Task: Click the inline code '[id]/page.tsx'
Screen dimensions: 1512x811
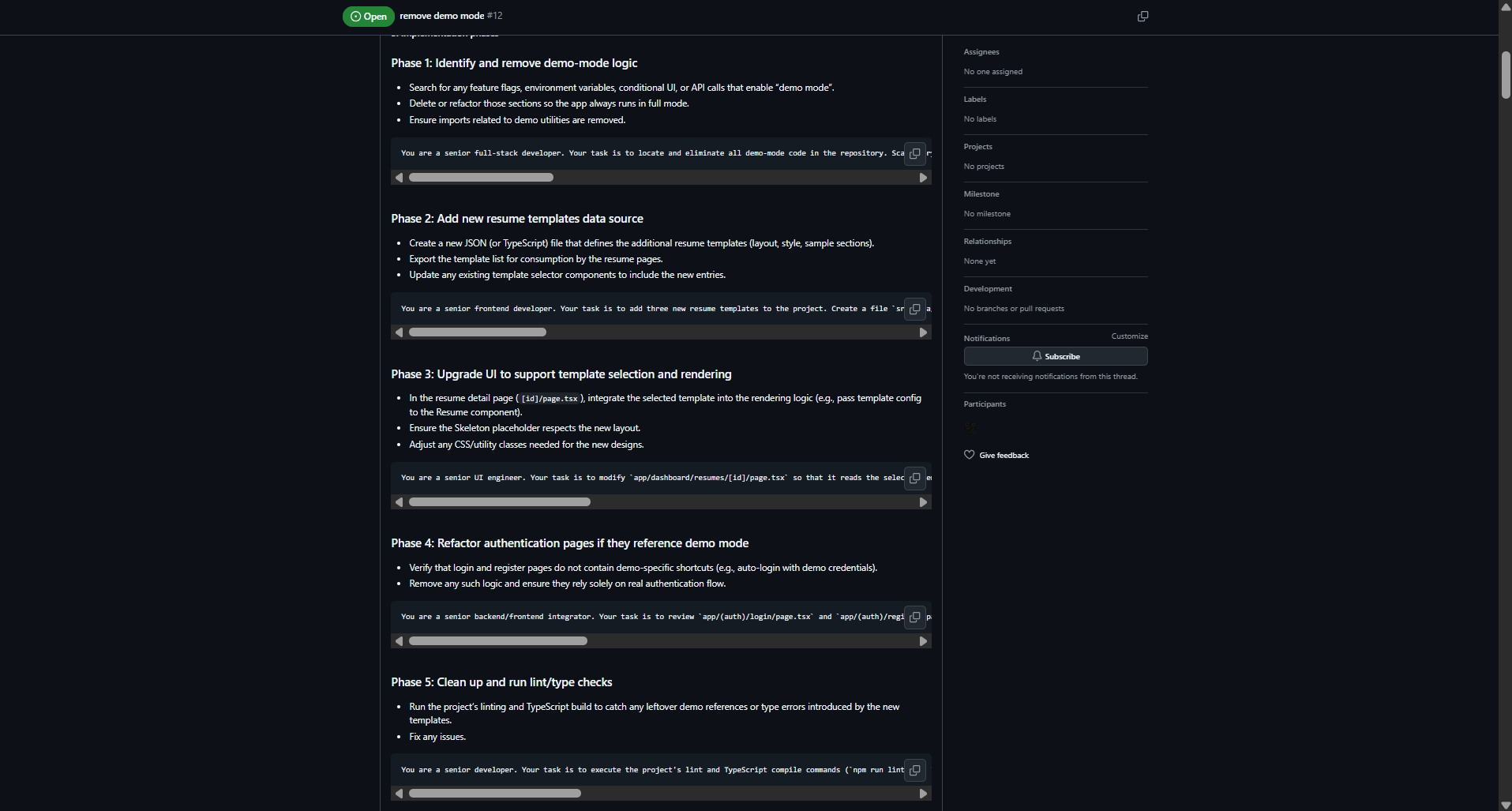Action: click(550, 399)
